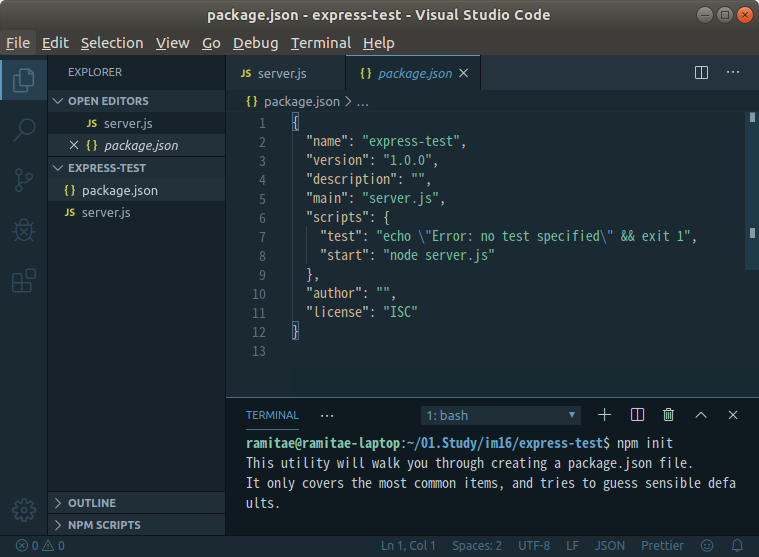
Task: Click the "license": "ISC" line
Action: 361,312
